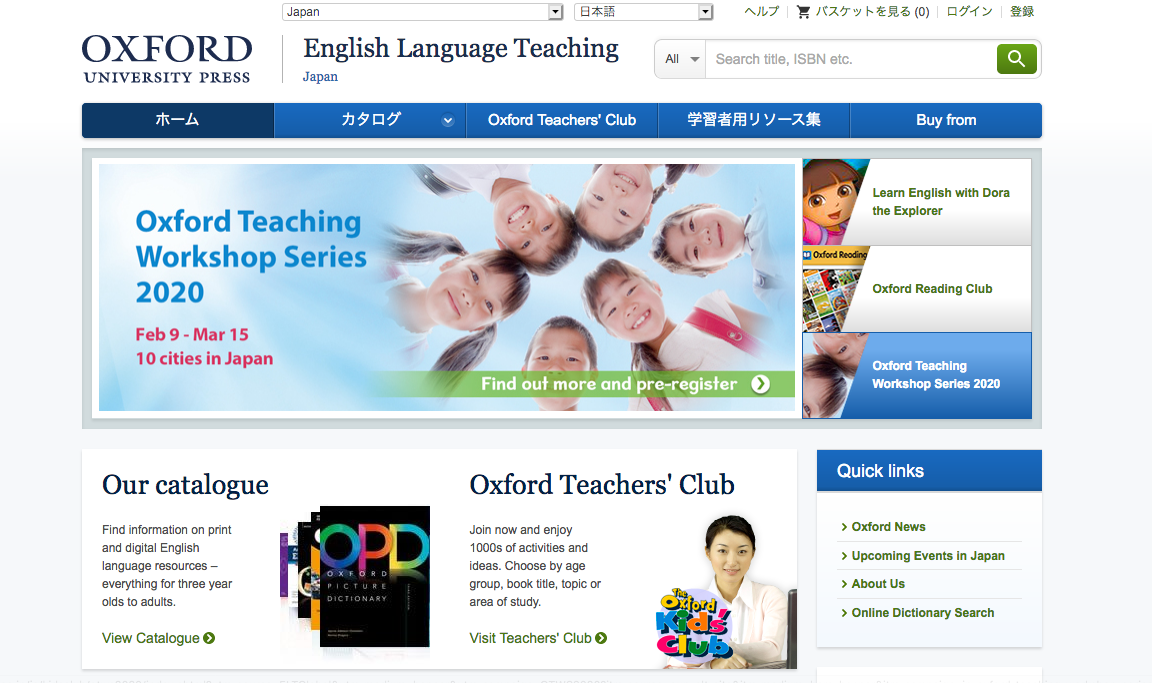Select the Oxford Reading Club slide
The image size is (1152, 683).
click(917, 289)
